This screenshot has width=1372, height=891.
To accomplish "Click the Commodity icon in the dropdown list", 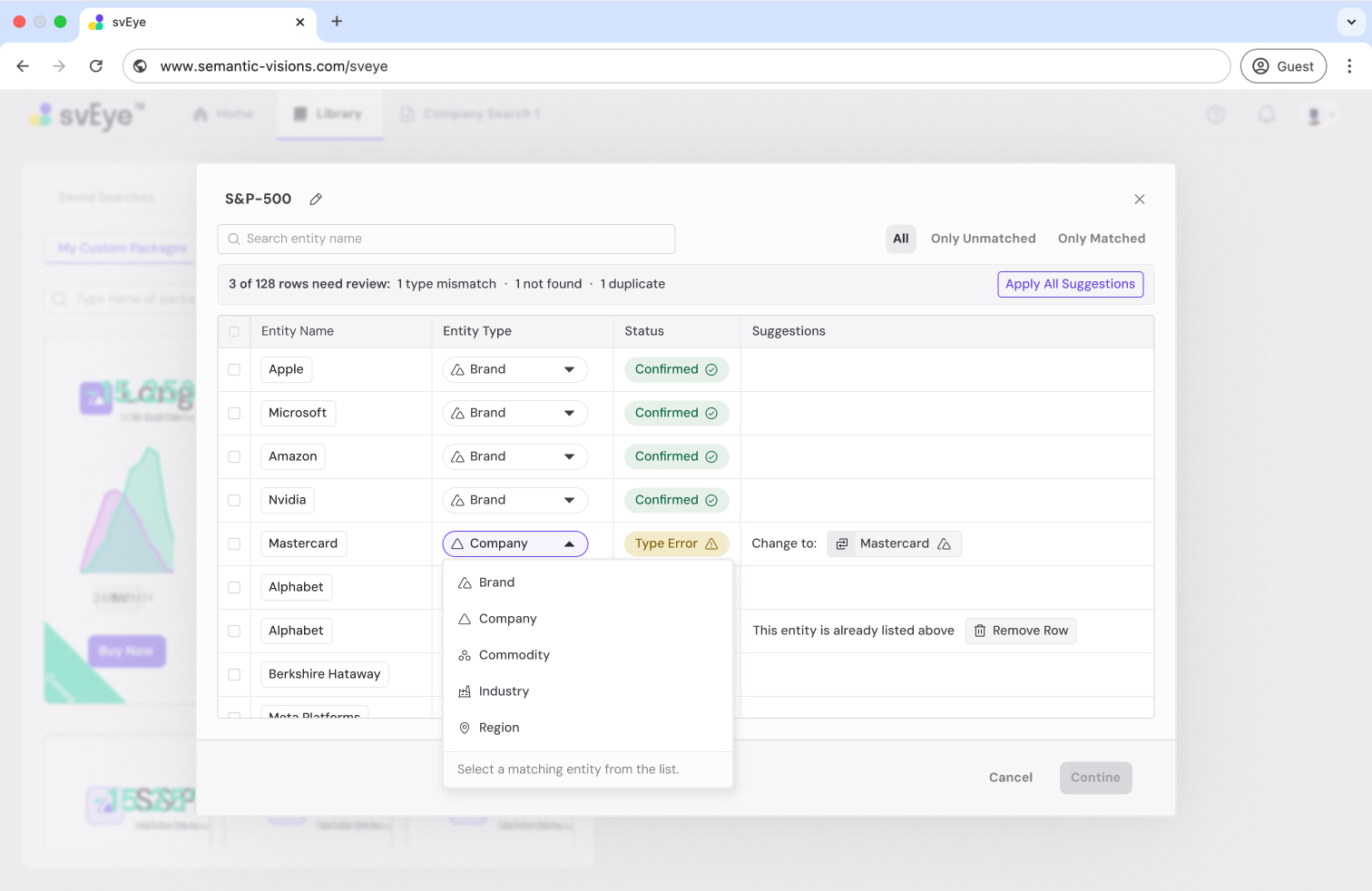I will click(x=465, y=655).
